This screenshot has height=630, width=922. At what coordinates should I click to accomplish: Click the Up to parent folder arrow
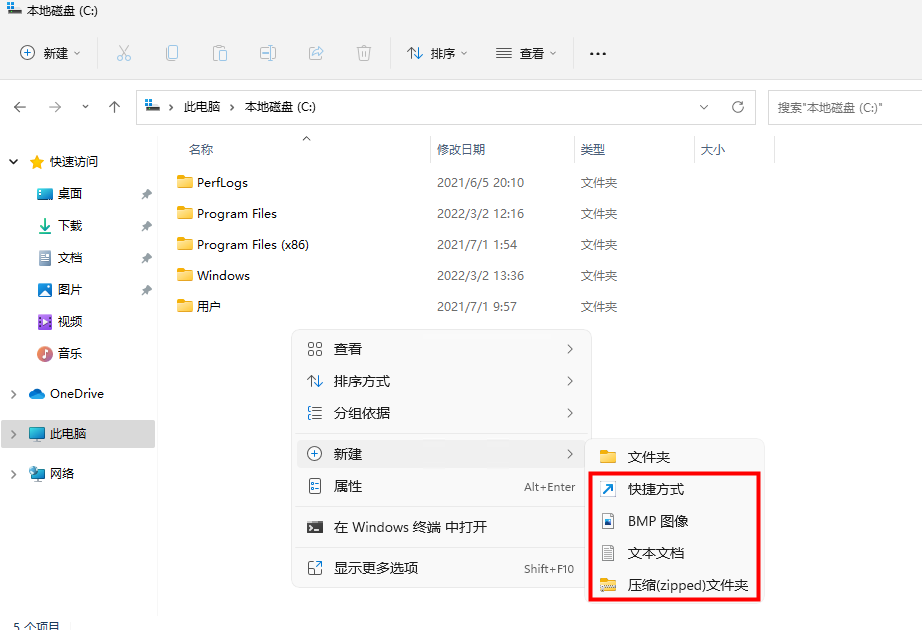coord(114,107)
